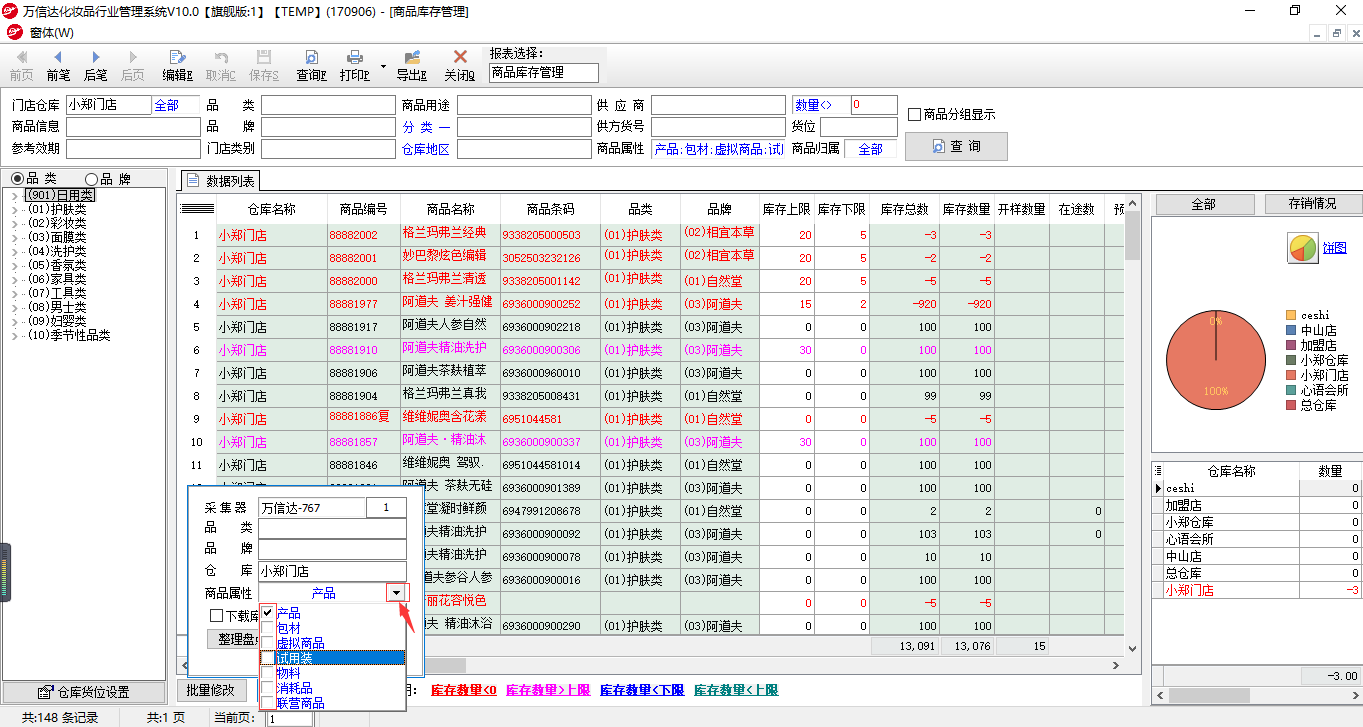The image size is (1363, 727).
Task: Focus the 采集器 field 万信达-767
Action: click(x=311, y=508)
